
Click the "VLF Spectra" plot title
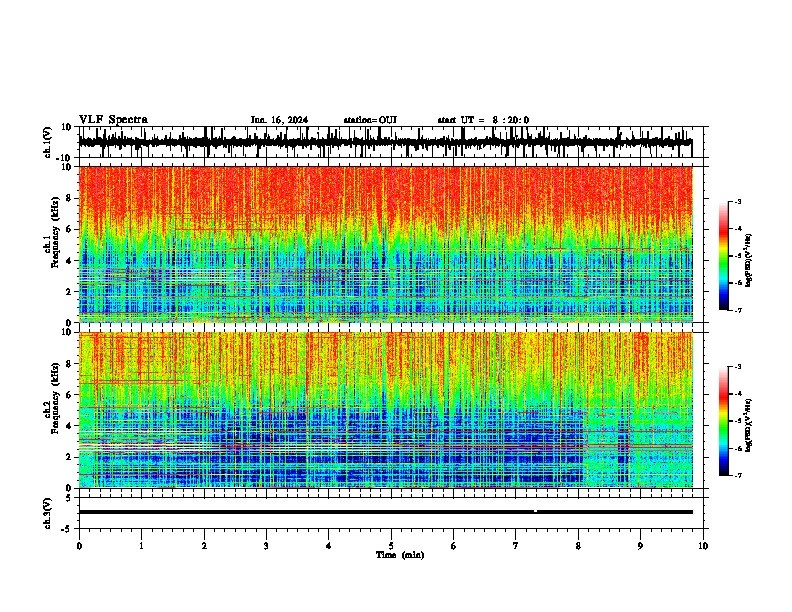click(113, 120)
